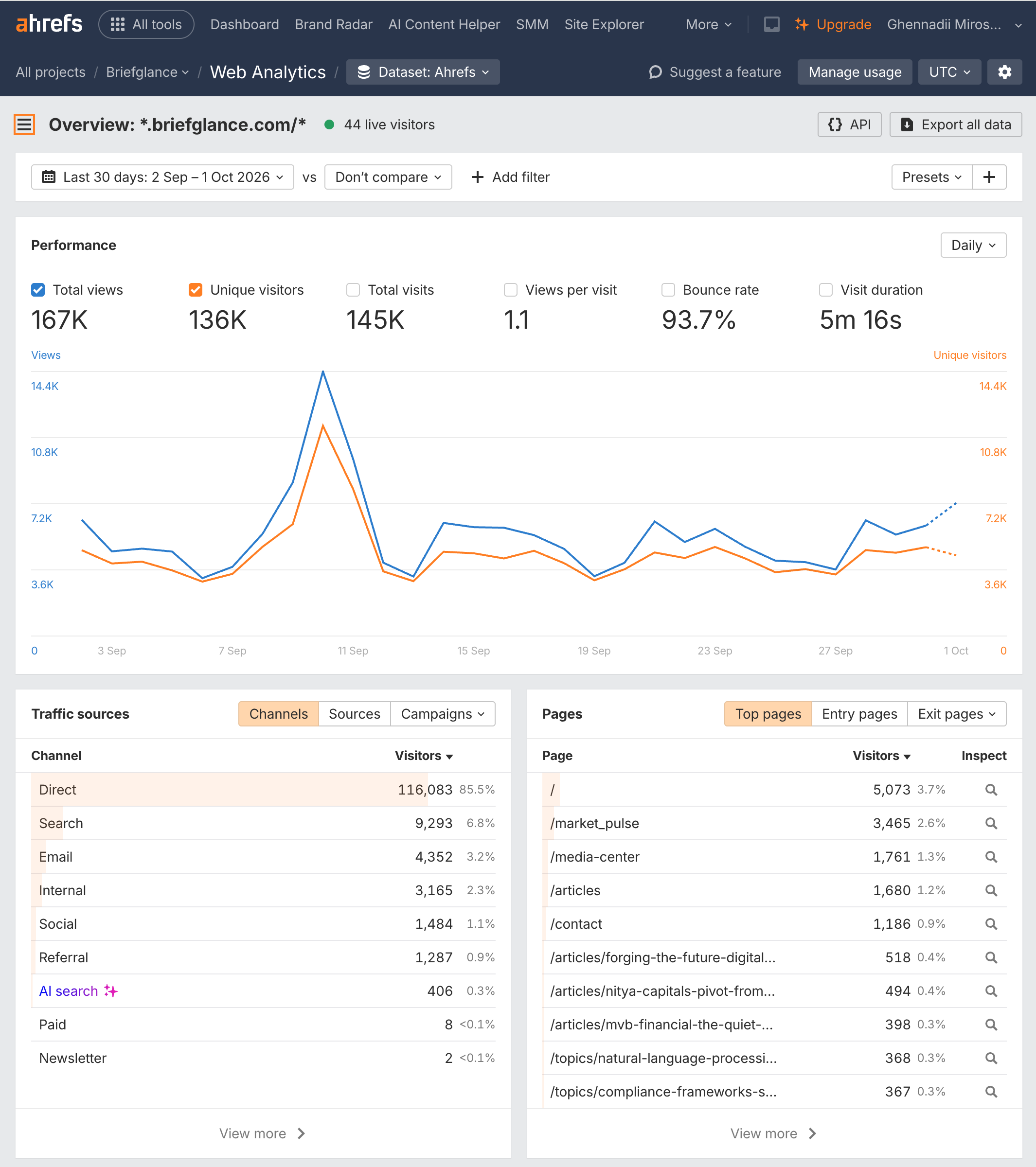Uncheck the Total views checkbox
This screenshot has width=1036, height=1167.
point(37,290)
